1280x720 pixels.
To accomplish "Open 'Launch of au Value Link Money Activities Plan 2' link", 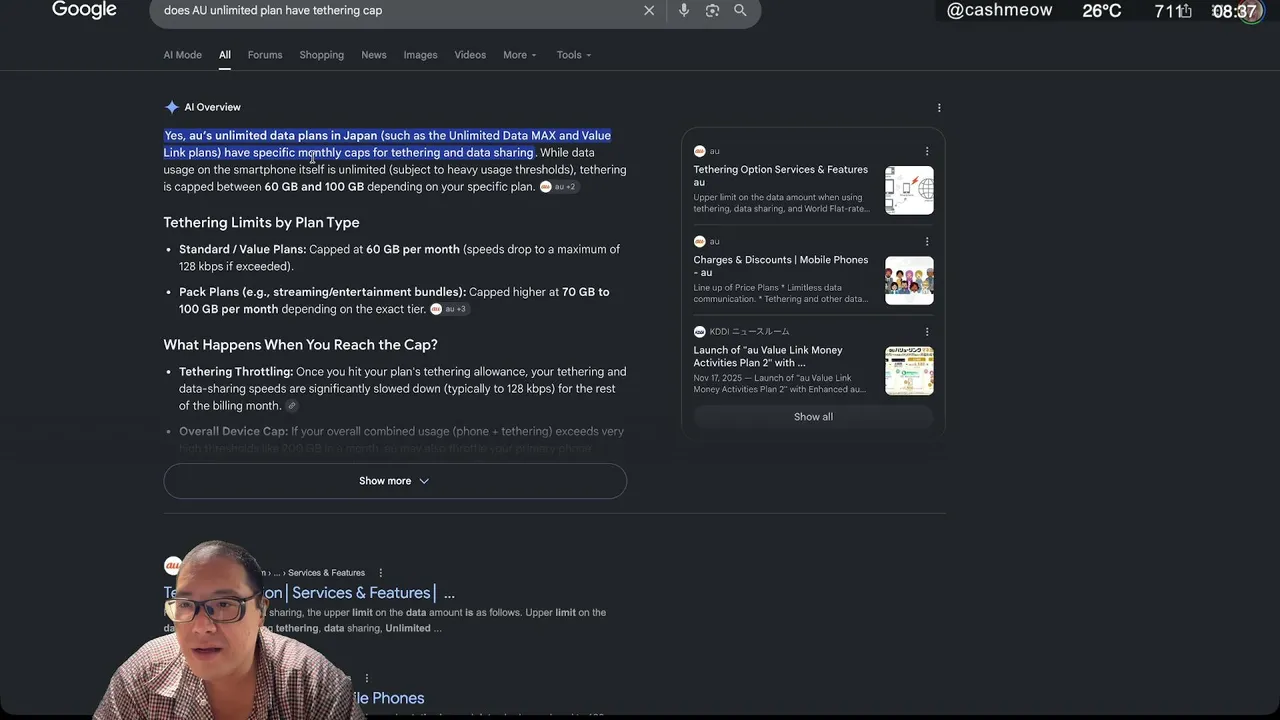I will click(x=768, y=356).
